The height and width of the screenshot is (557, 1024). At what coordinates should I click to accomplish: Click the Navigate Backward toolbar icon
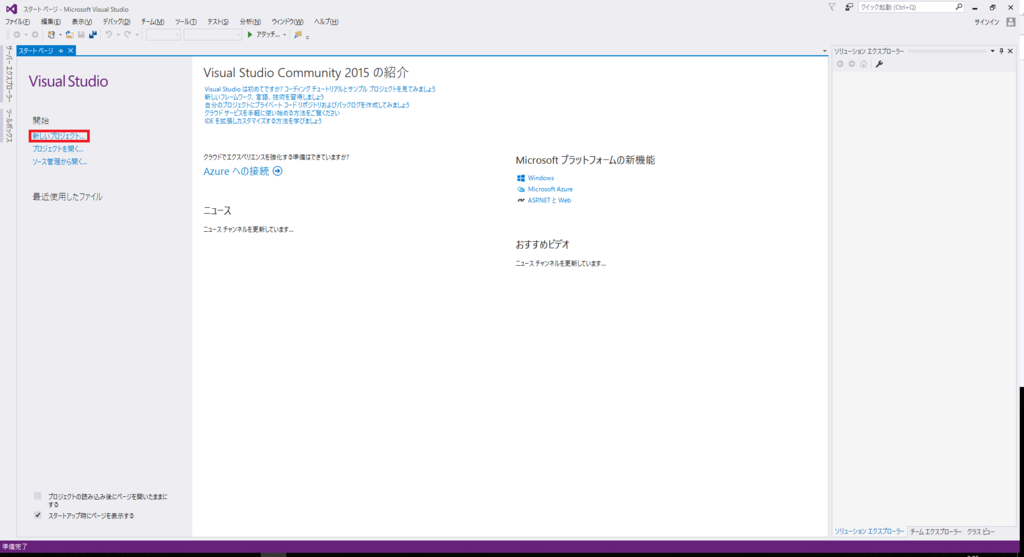point(17,35)
